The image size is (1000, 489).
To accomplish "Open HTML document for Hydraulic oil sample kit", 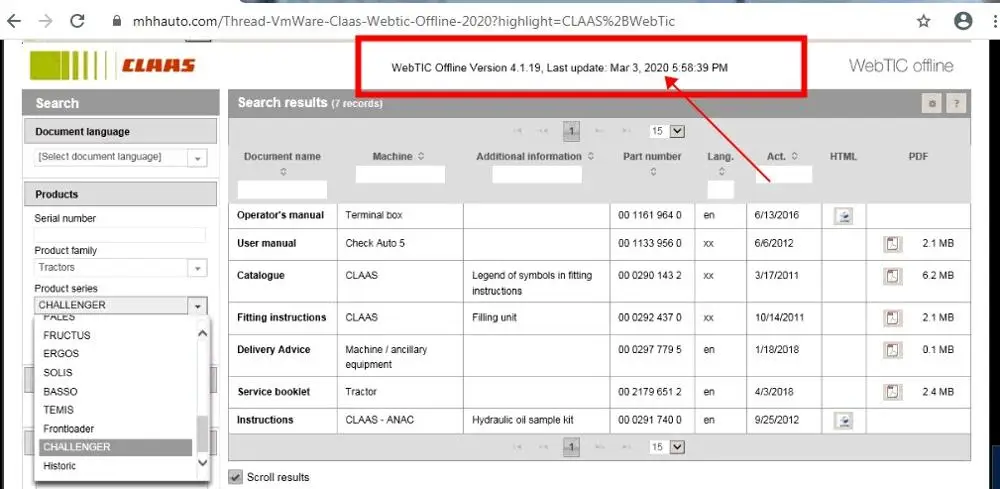I will point(844,420).
